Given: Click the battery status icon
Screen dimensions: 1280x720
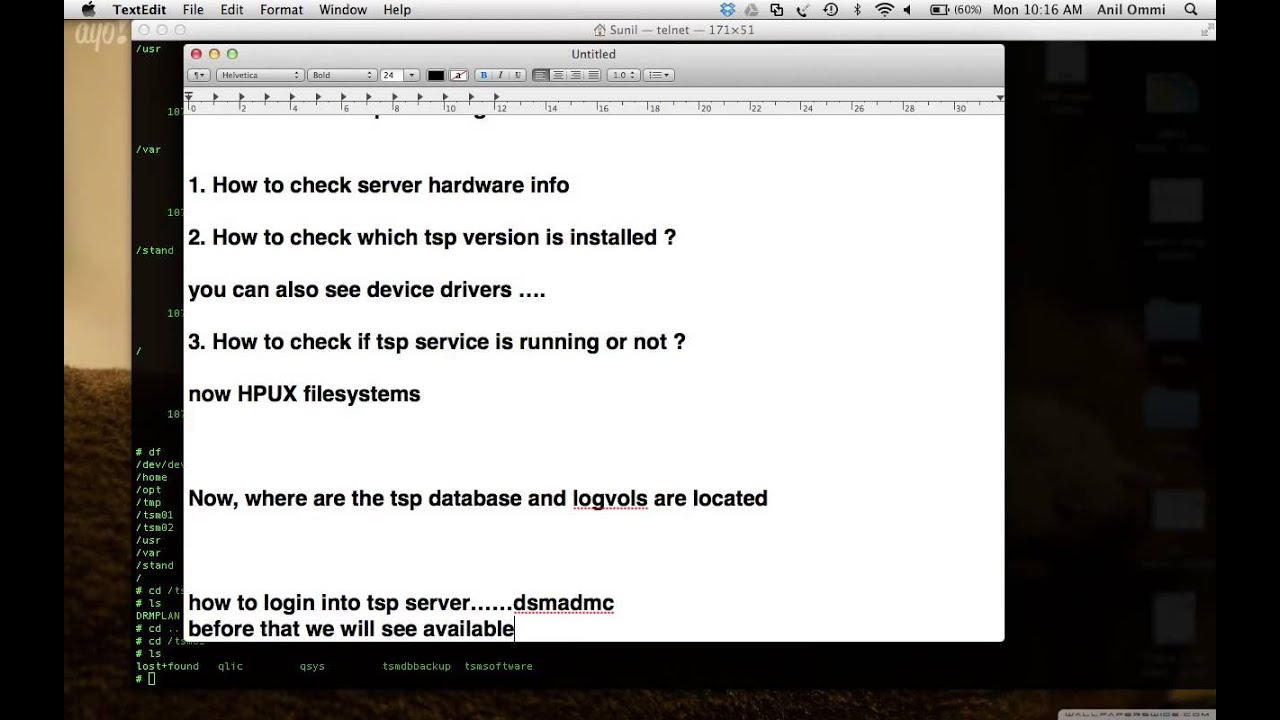Looking at the screenshot, I should point(940,10).
